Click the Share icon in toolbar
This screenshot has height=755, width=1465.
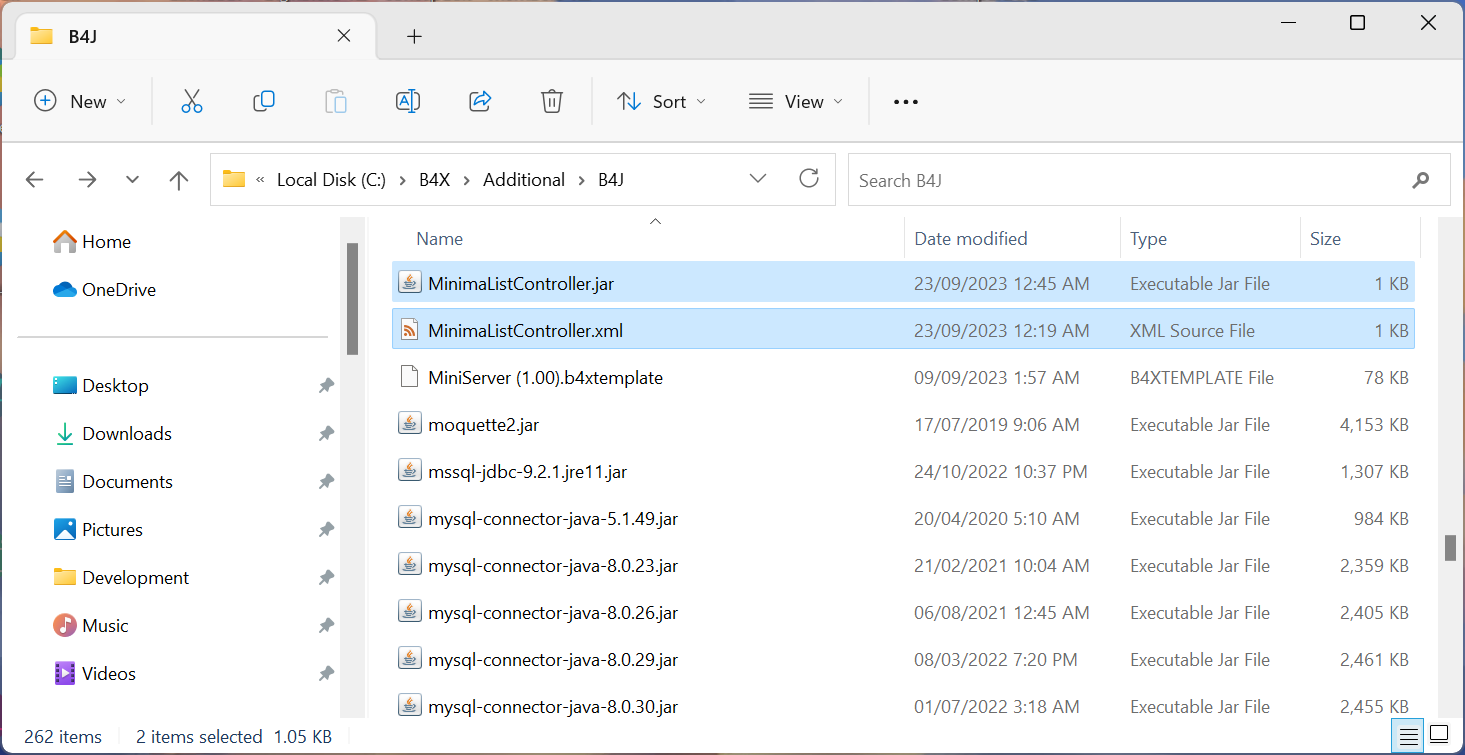480,101
